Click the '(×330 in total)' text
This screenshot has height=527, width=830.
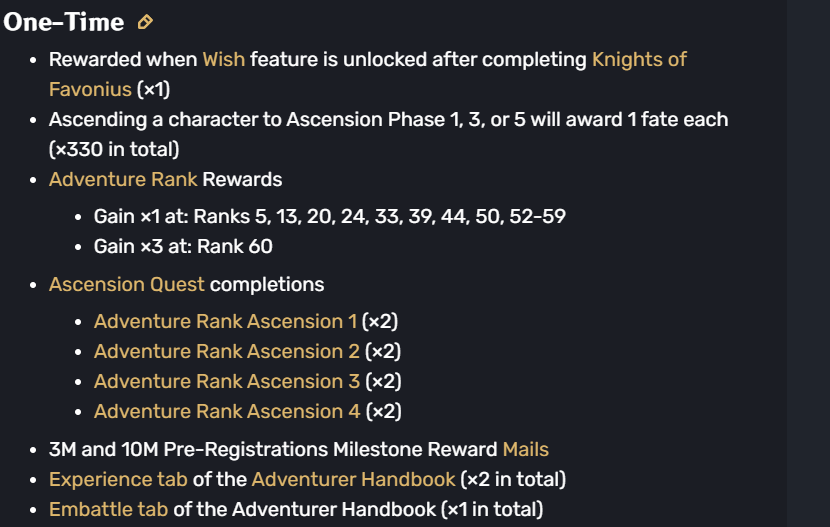[x=114, y=150]
